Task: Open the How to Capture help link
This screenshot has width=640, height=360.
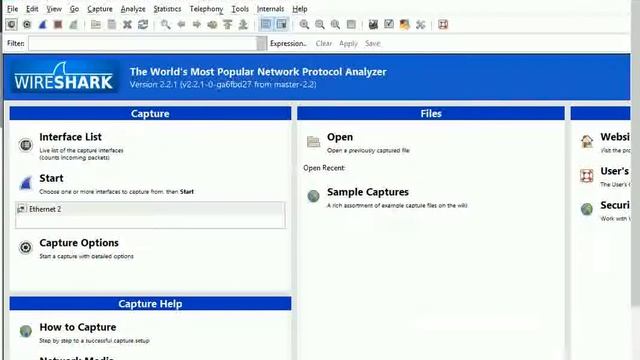Action: pos(78,327)
